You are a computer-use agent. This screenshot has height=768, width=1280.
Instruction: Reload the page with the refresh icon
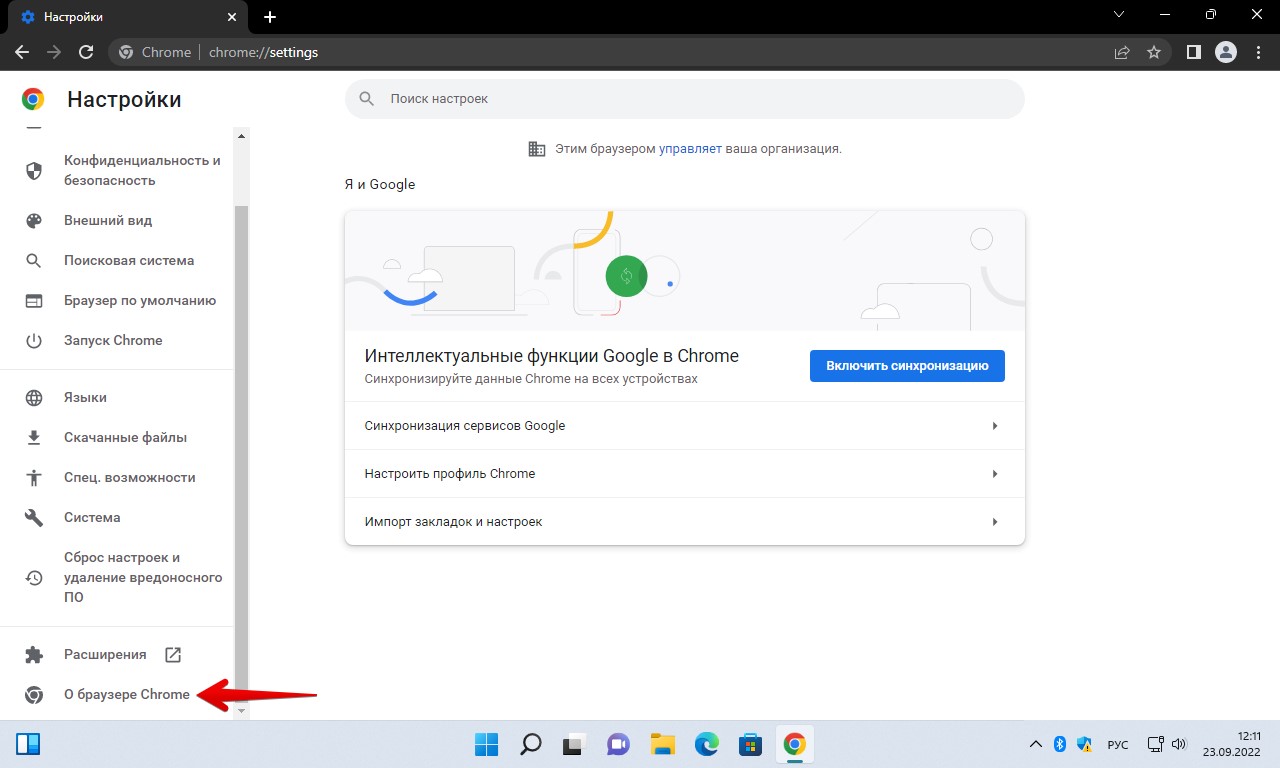click(86, 52)
